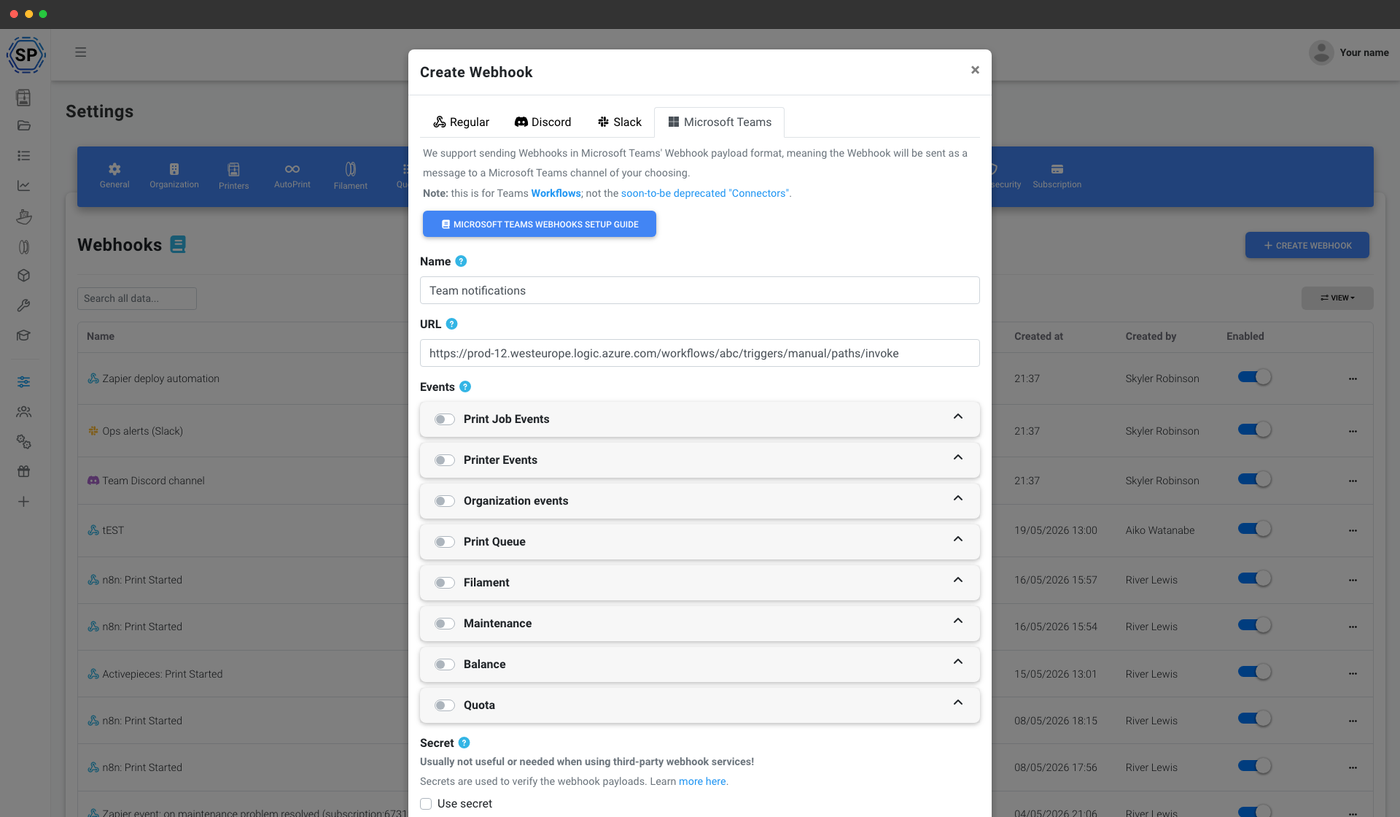Open the filament spool sidebar icon
The width and height of the screenshot is (1400, 817).
tap(24, 246)
